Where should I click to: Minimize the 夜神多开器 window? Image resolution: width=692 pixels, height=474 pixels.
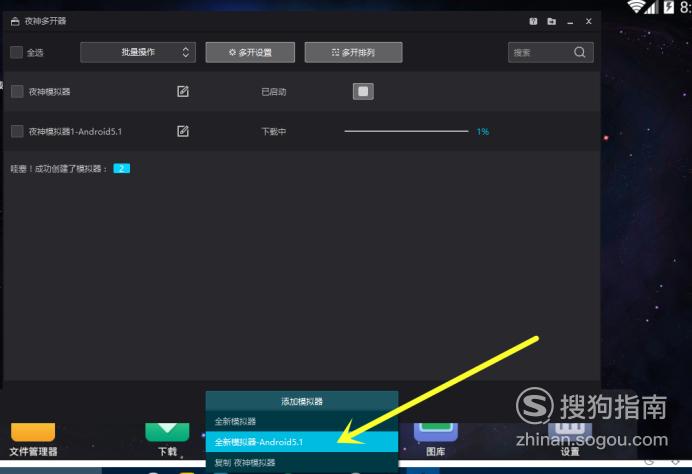tap(570, 22)
